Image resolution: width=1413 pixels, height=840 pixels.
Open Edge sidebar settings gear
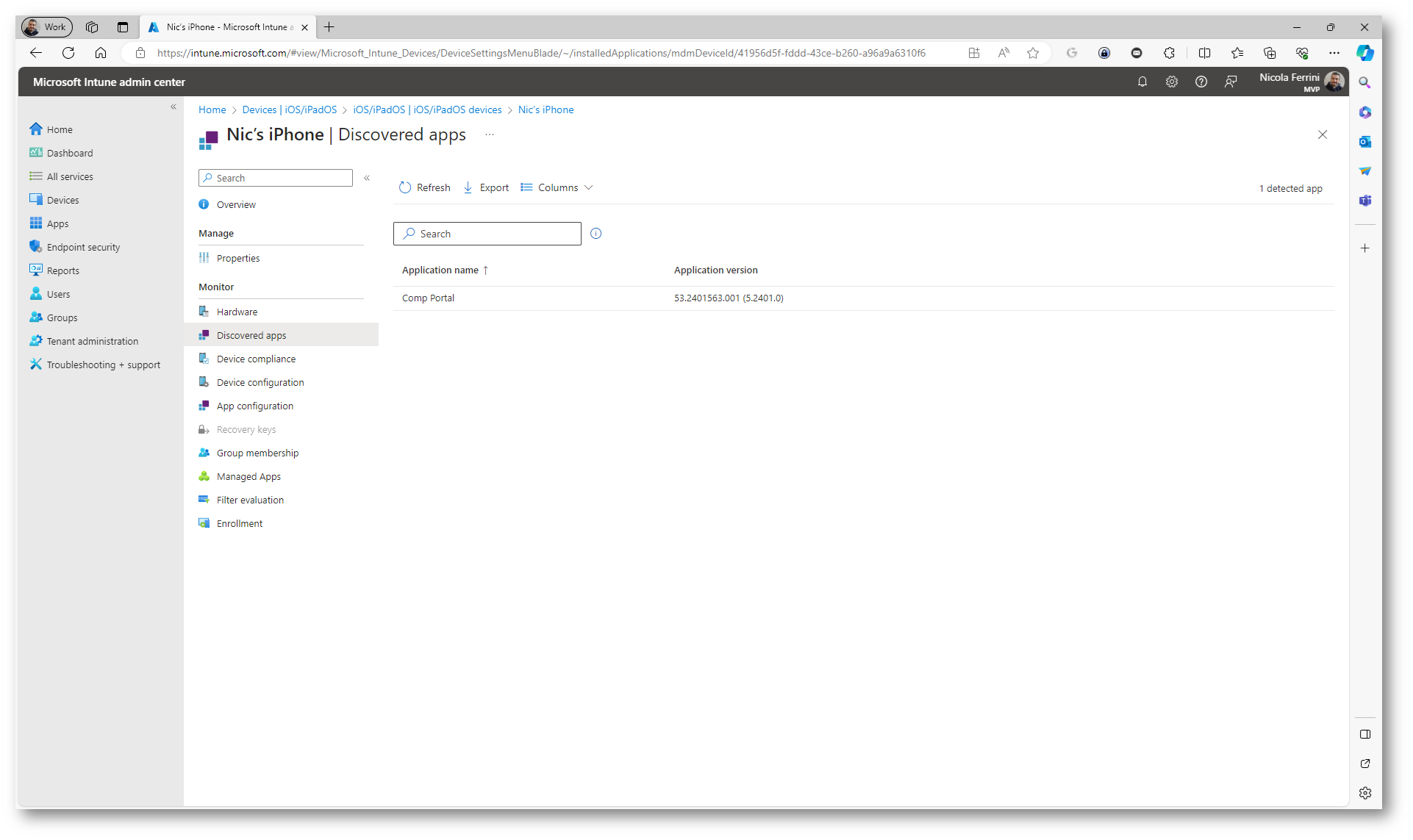pos(1365,793)
